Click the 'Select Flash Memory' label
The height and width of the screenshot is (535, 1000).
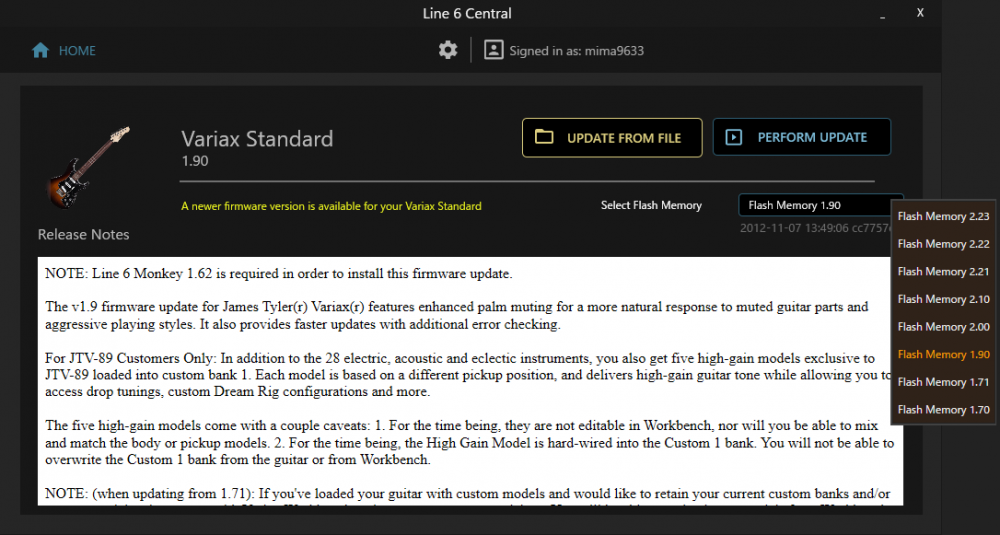point(651,205)
